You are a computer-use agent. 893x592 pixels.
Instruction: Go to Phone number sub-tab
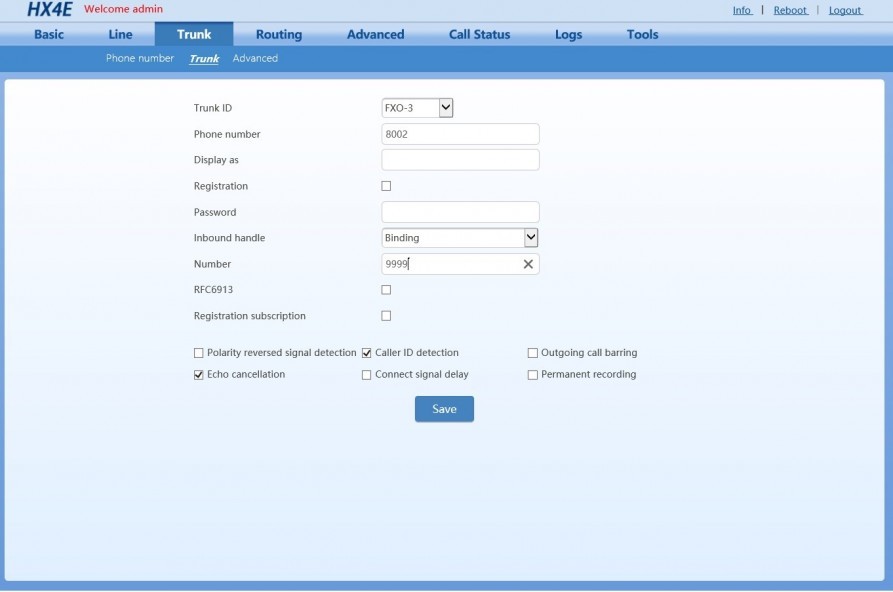[x=140, y=58]
